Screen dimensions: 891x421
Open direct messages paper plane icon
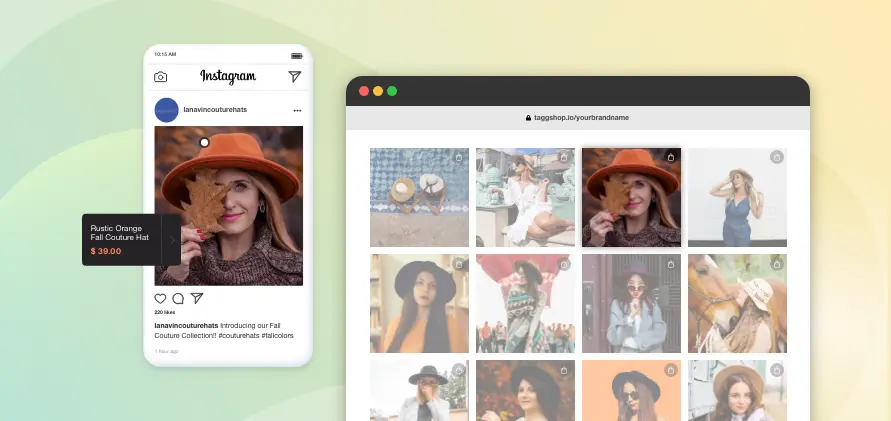[294, 77]
